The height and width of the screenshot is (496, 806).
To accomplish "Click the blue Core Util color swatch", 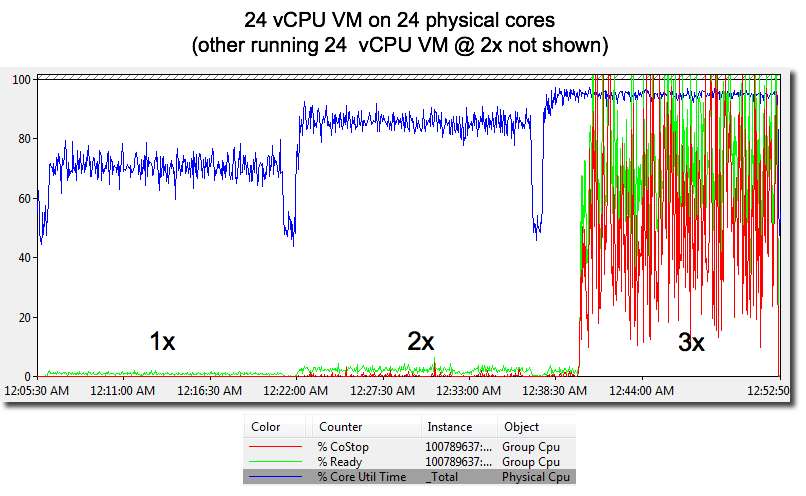I will pos(276,477).
